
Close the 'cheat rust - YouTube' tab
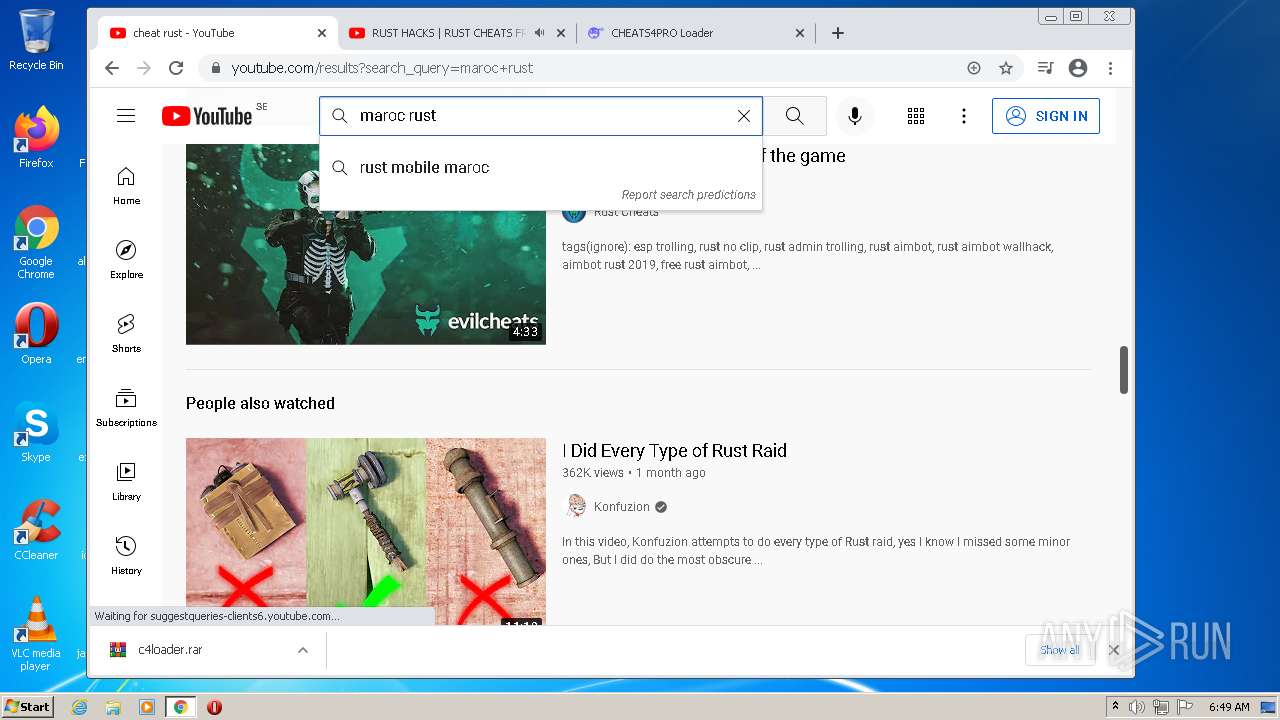point(322,33)
